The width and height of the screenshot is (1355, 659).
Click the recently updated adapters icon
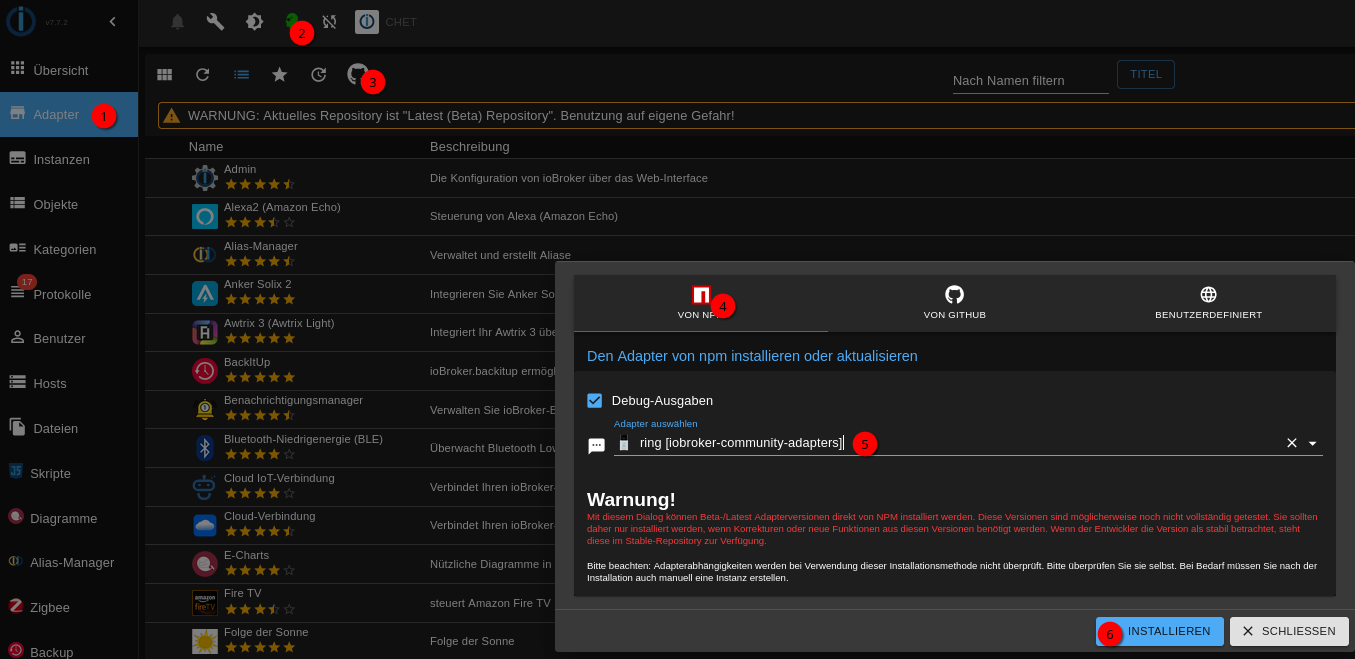pyautogui.click(x=318, y=74)
